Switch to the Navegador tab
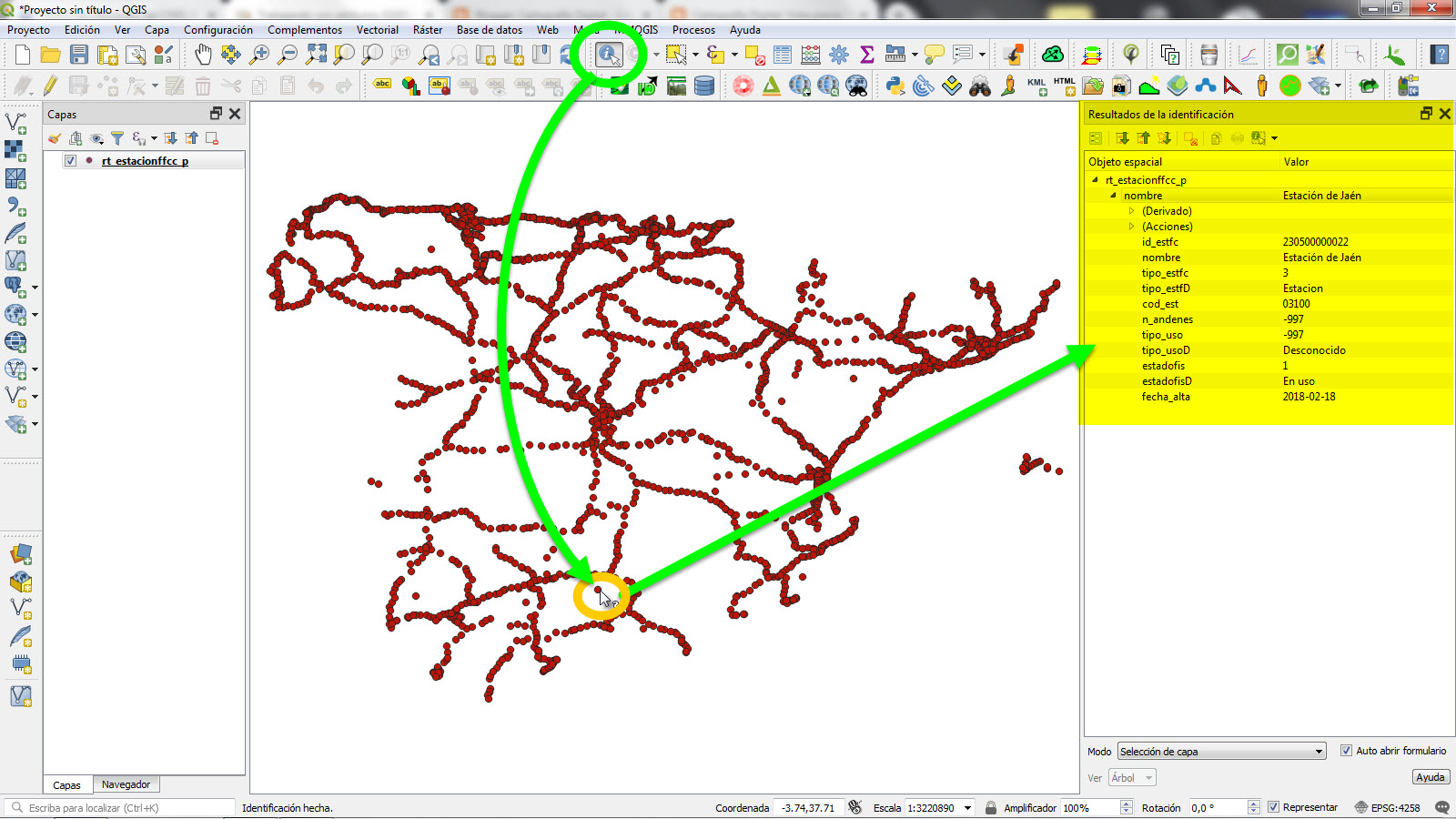This screenshot has height=819, width=1456. [x=126, y=784]
